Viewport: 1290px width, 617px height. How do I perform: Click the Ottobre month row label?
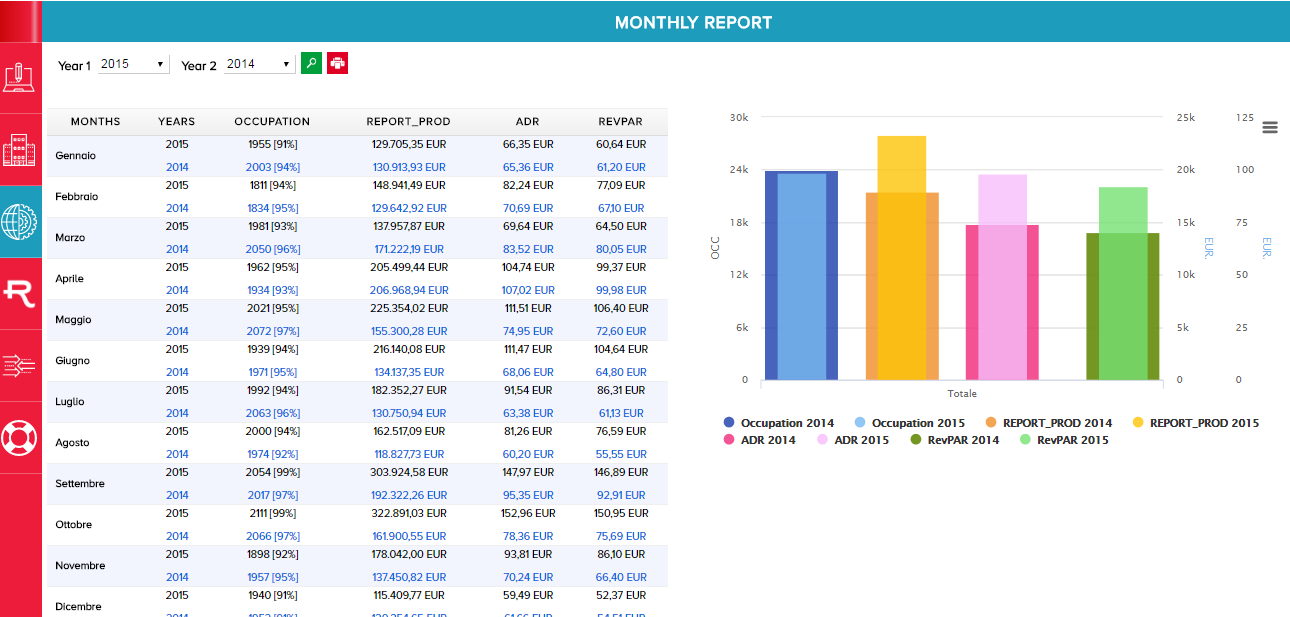tap(74, 525)
